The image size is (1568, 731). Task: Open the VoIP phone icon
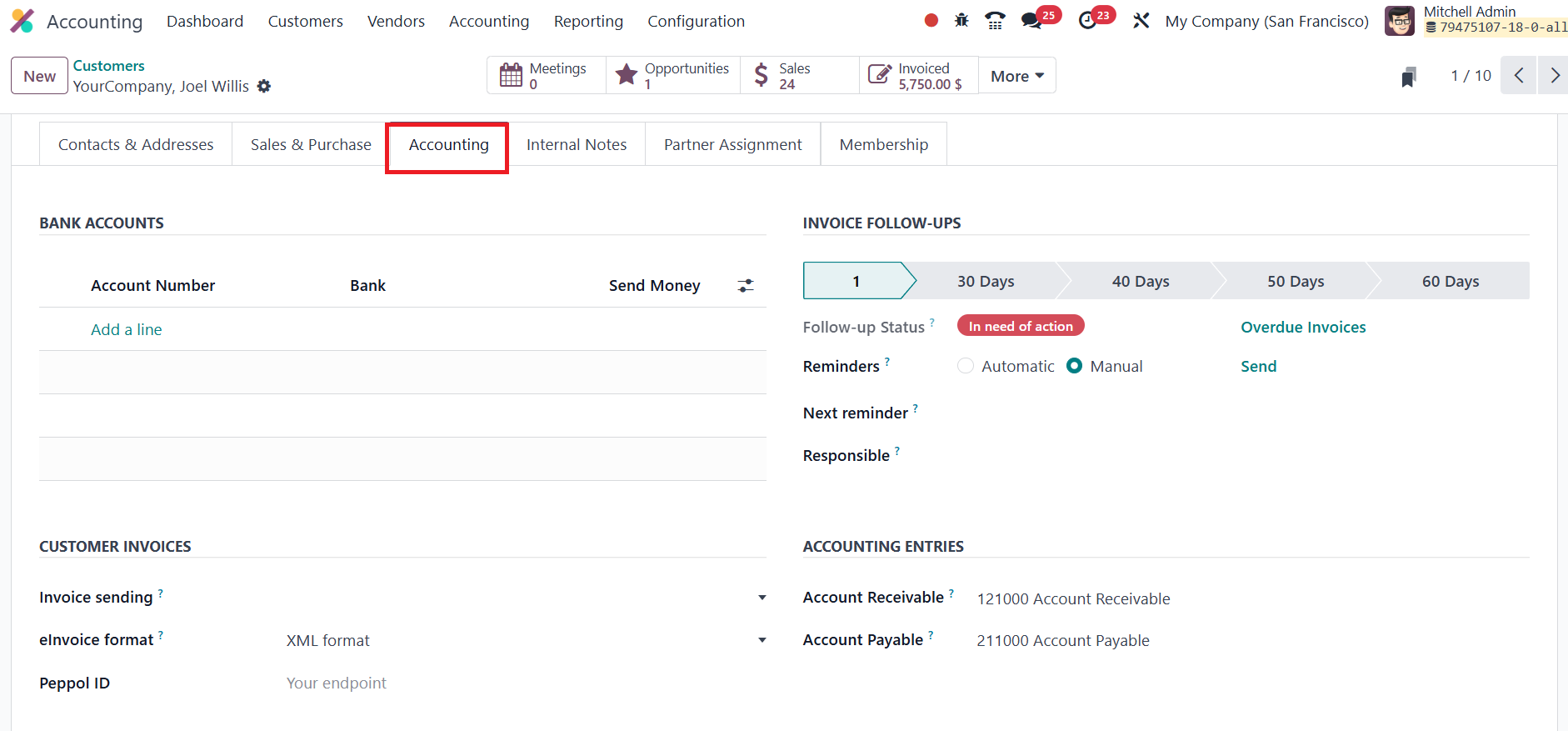coord(995,21)
